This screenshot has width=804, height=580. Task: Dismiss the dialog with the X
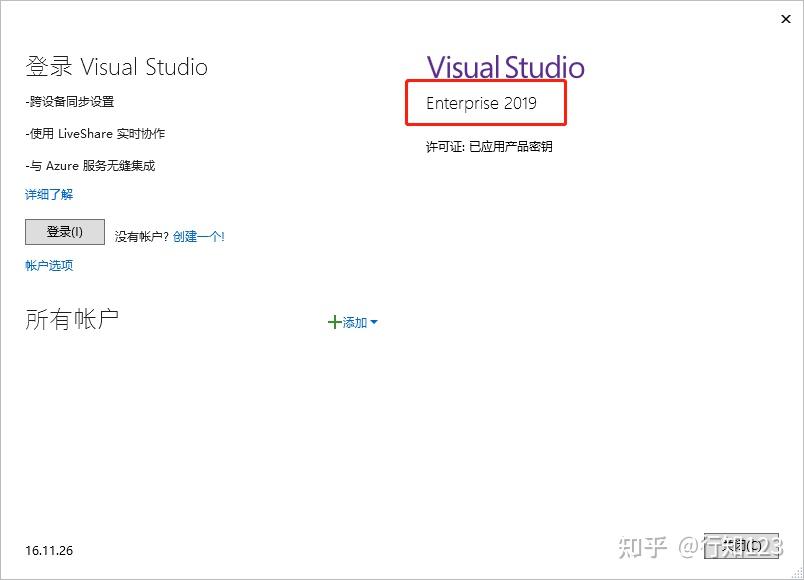coord(785,19)
